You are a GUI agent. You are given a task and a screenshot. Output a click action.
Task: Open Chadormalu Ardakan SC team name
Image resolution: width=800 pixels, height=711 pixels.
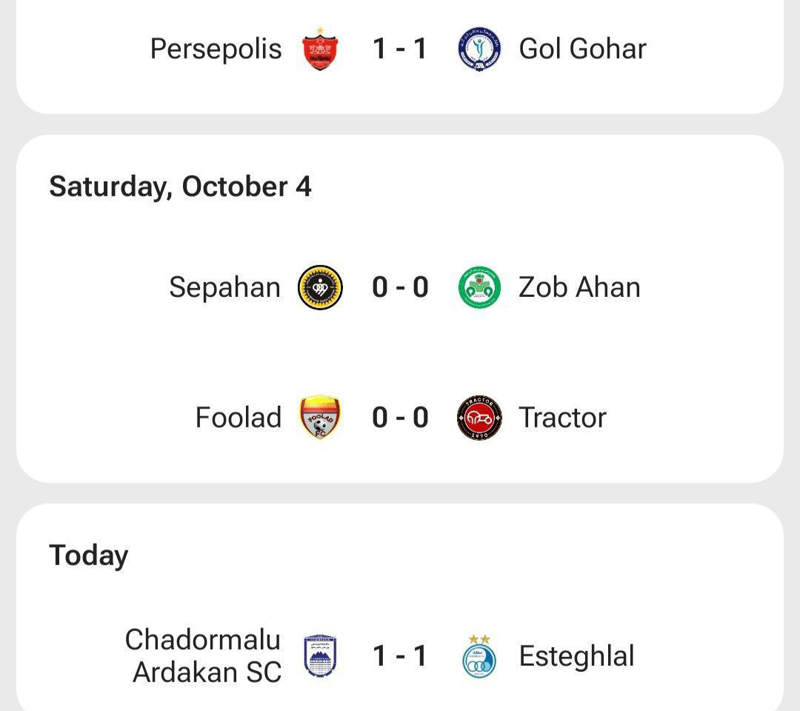(203, 656)
